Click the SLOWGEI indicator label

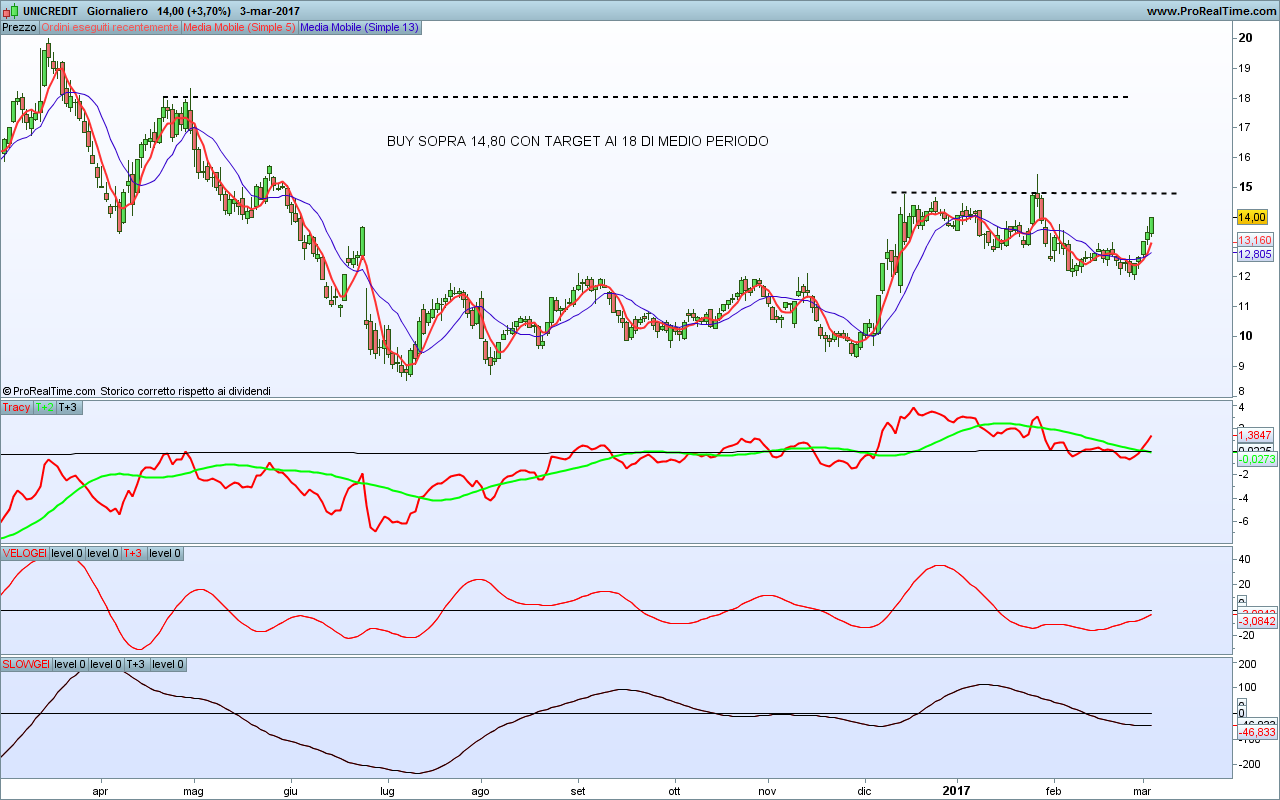[x=26, y=664]
